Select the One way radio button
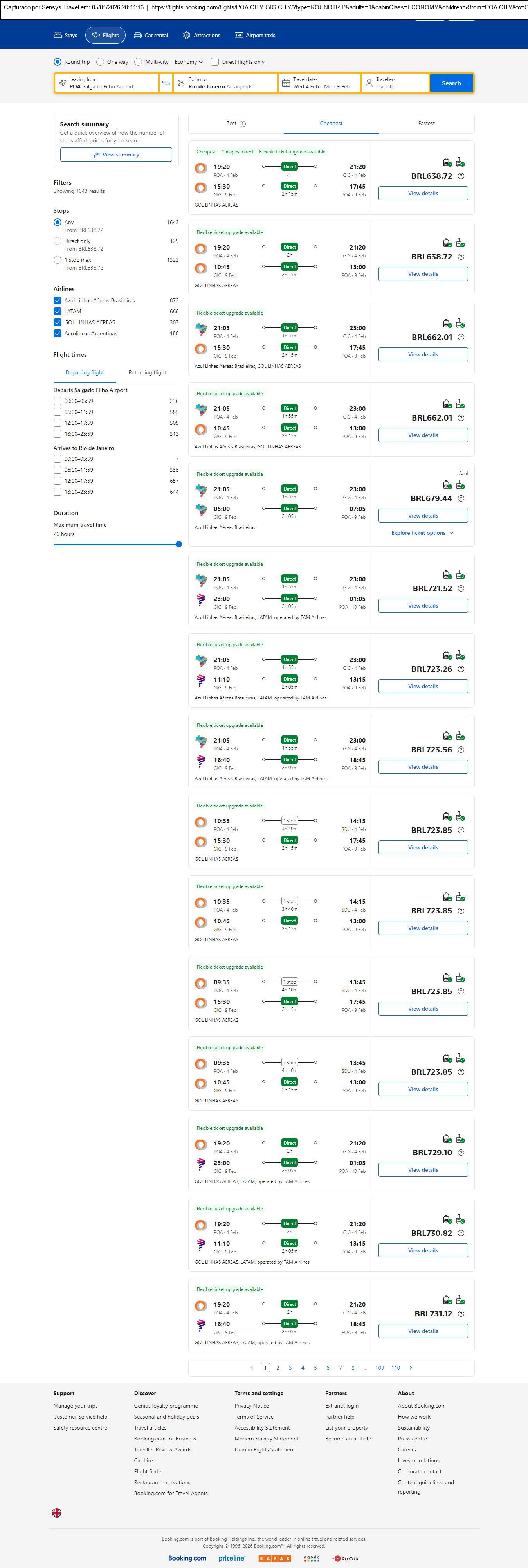528x1568 pixels. [100, 62]
